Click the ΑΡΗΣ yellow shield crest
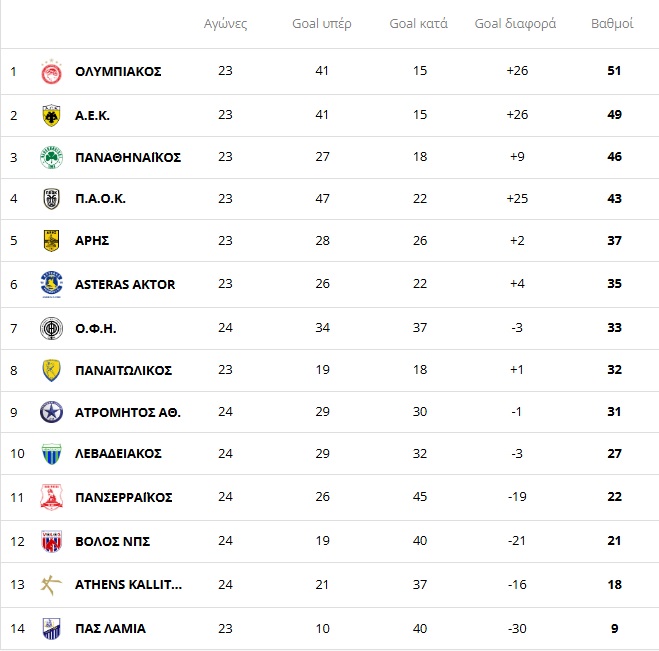 pos(51,241)
